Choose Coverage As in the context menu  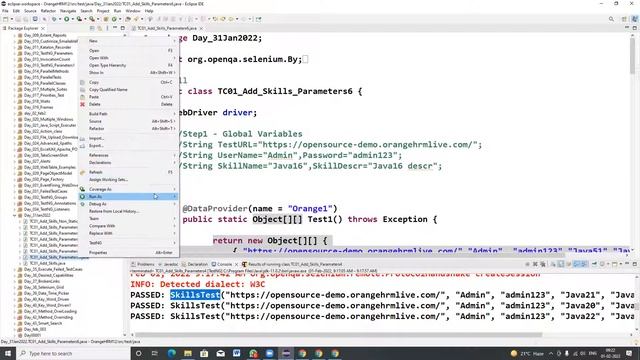click(x=129, y=189)
